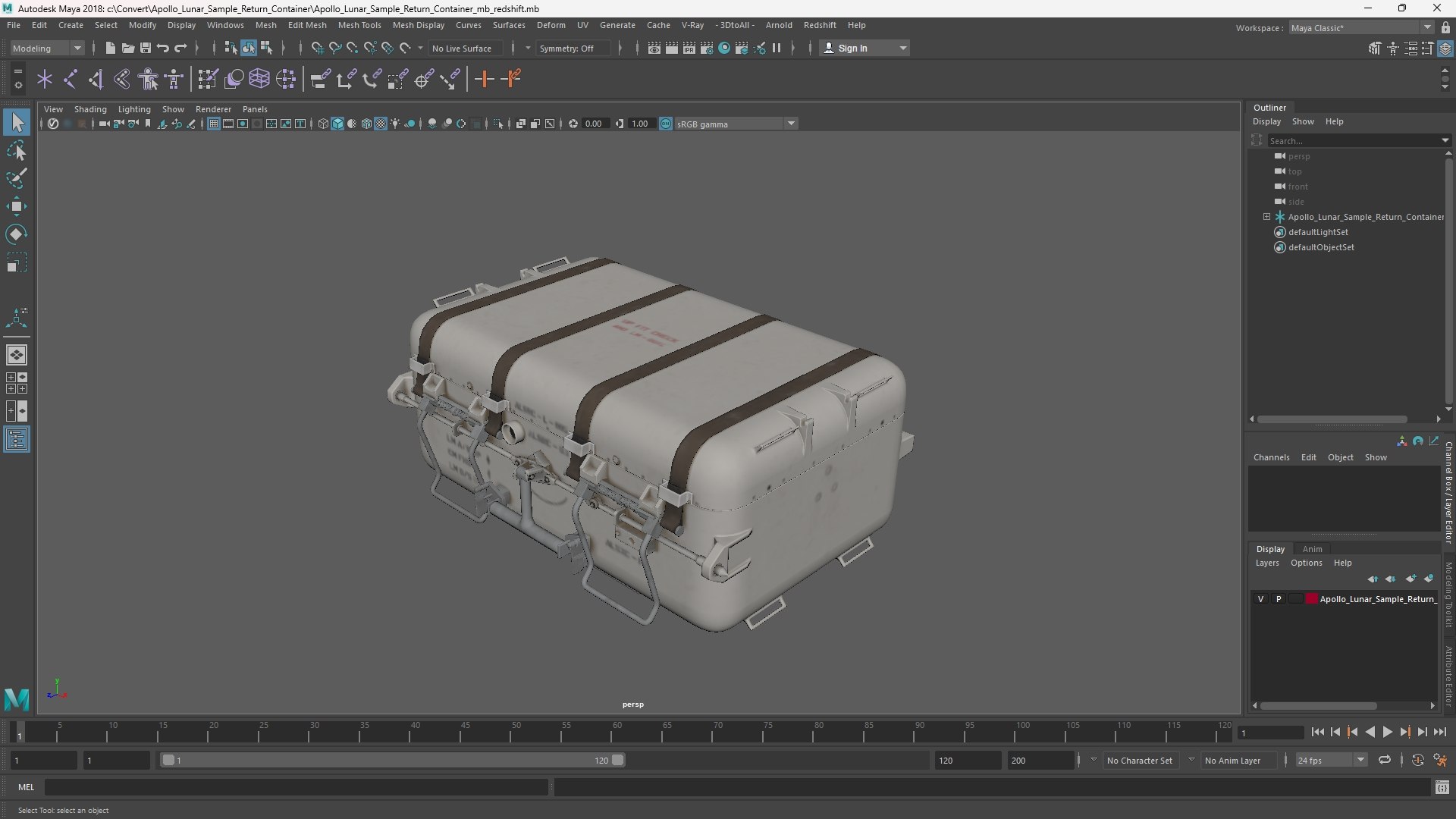
Task: Click the Save Scene icon
Action: click(x=145, y=48)
